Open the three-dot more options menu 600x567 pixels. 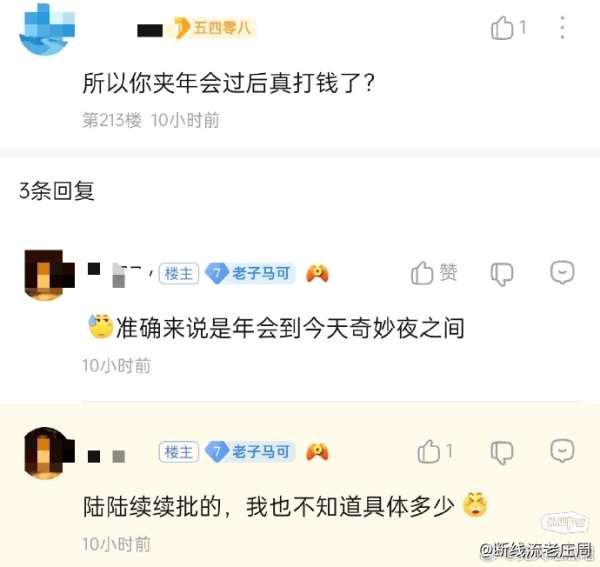pyautogui.click(x=562, y=28)
